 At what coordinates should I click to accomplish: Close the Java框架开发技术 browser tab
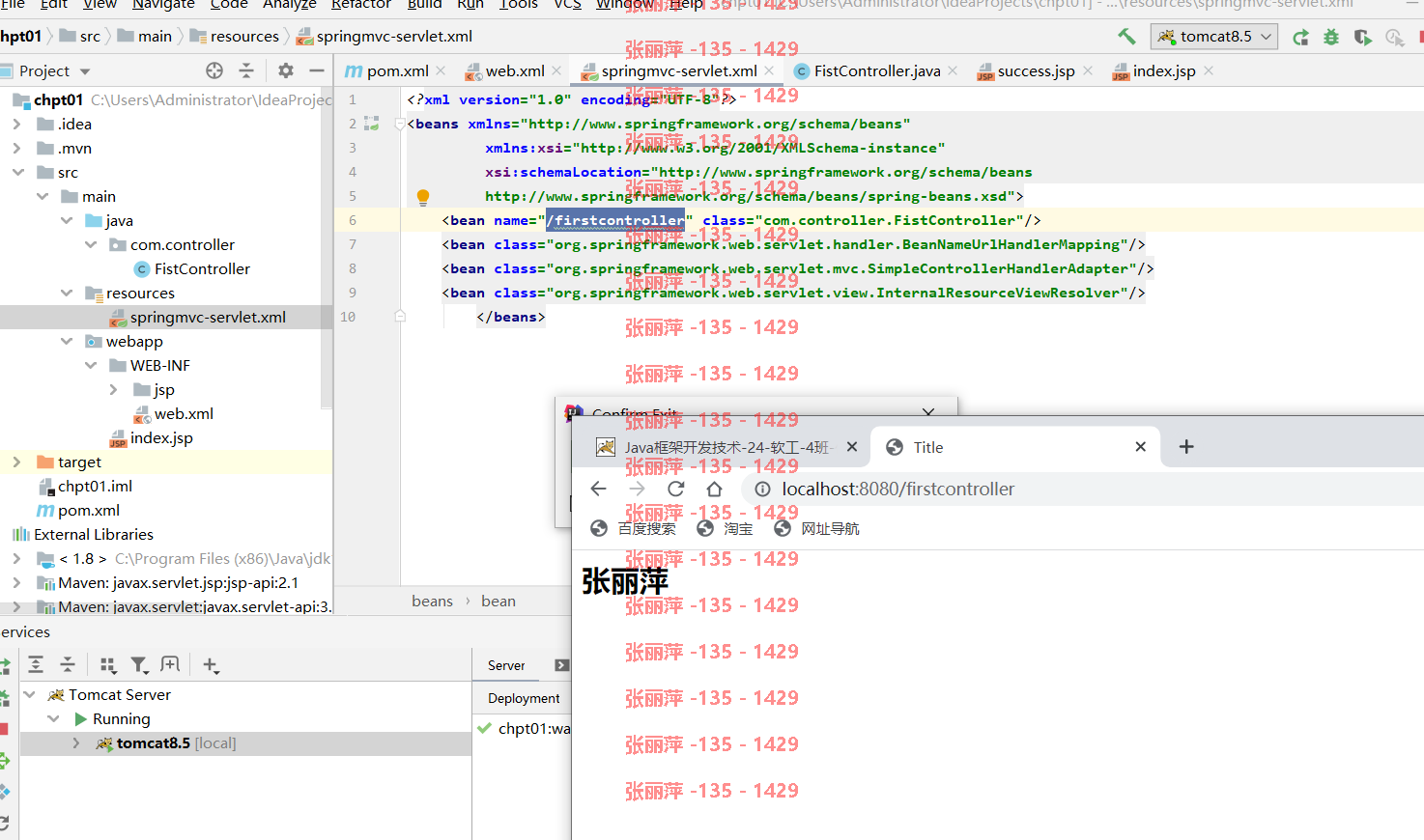852,447
